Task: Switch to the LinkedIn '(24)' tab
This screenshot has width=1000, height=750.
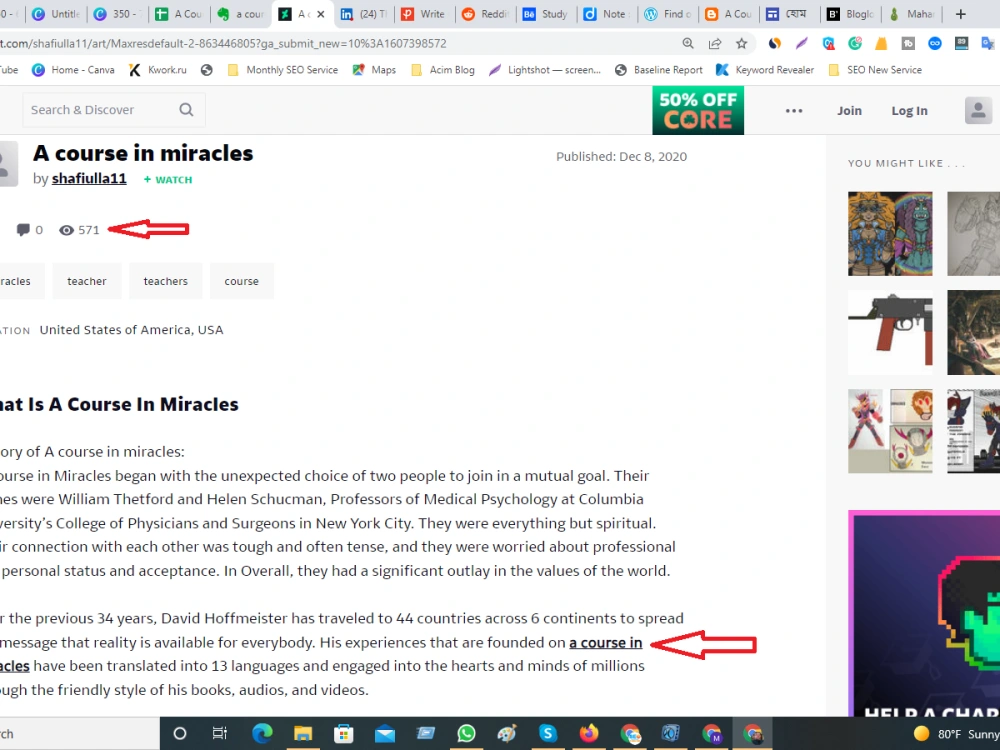Action: (x=364, y=14)
